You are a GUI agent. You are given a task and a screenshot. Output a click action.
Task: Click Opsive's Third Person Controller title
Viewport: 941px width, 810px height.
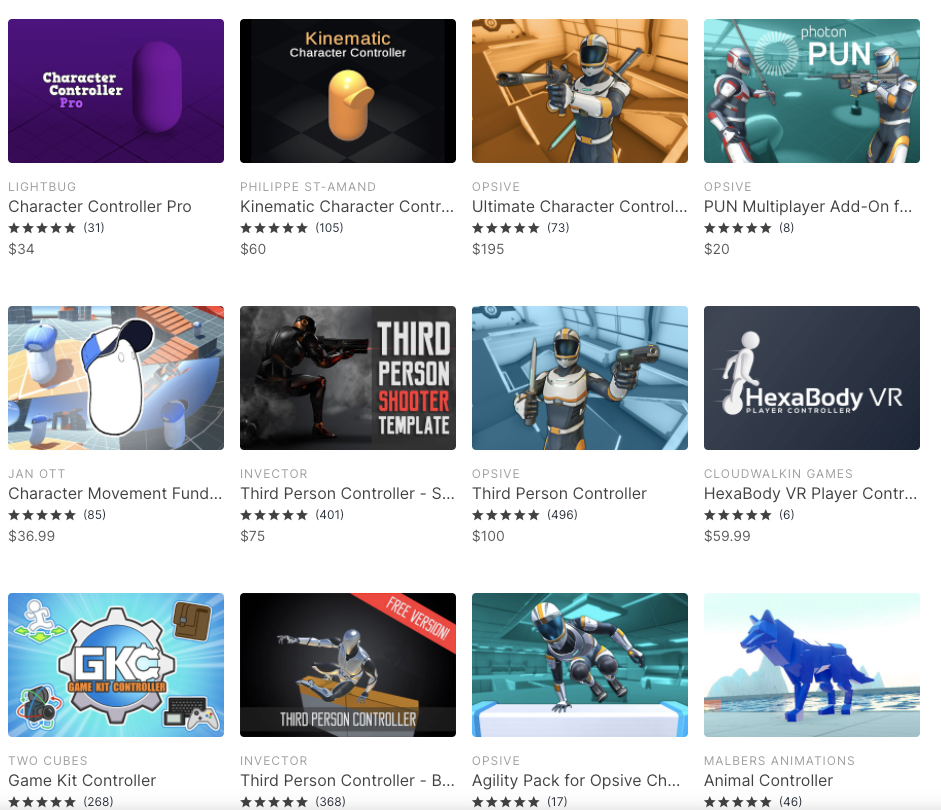click(559, 493)
